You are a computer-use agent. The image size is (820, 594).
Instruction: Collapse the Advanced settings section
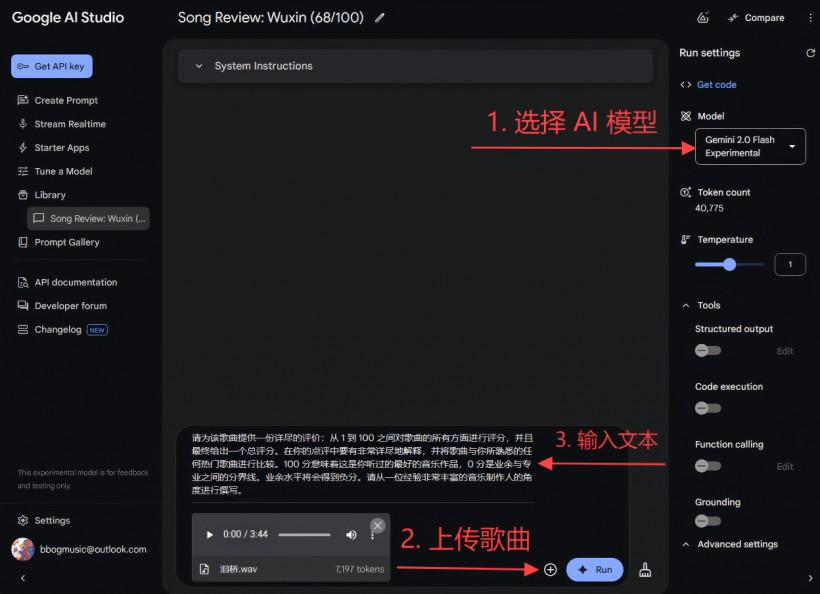[x=685, y=545]
